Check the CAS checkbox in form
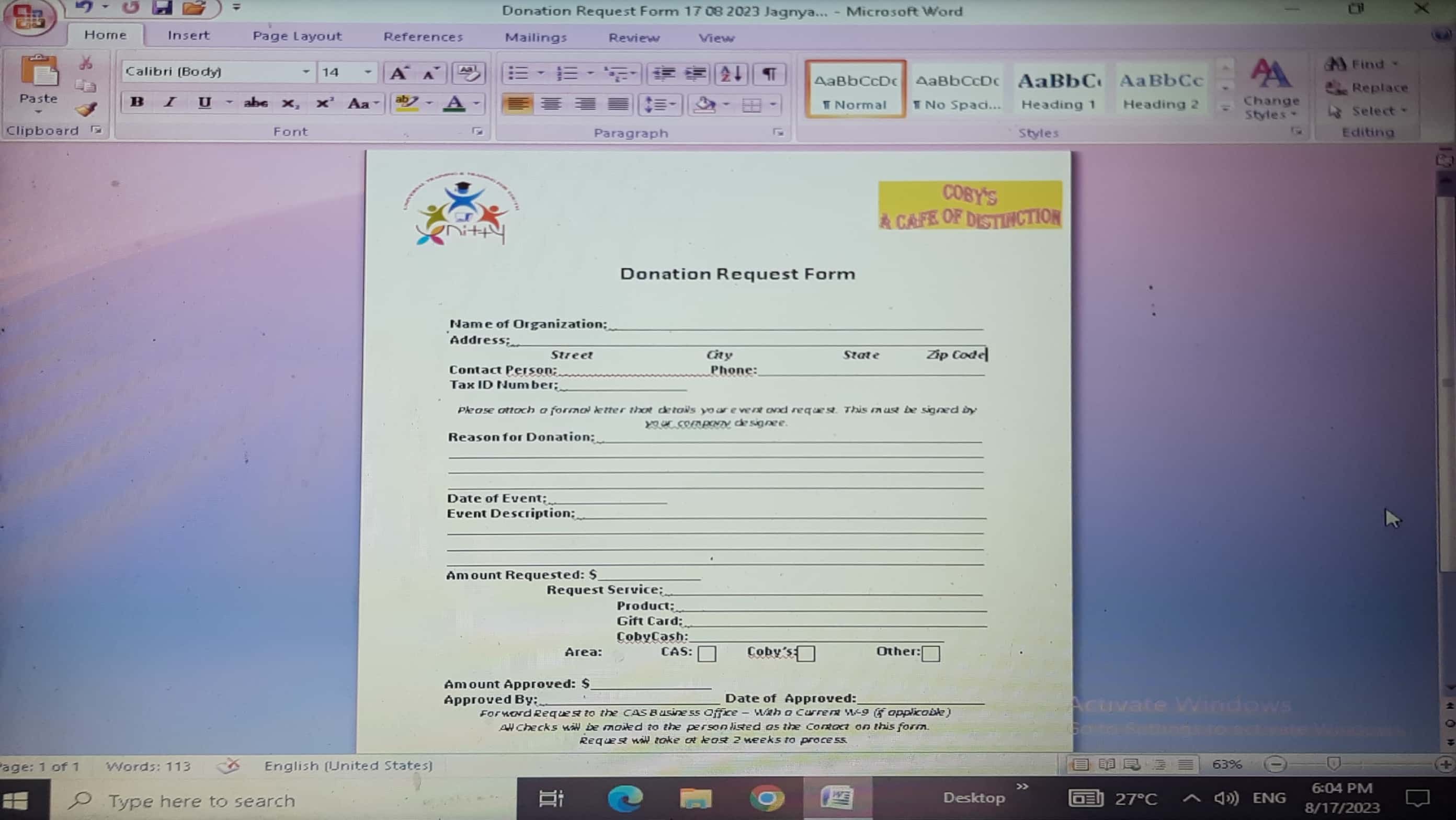This screenshot has height=820, width=1456. [x=707, y=654]
